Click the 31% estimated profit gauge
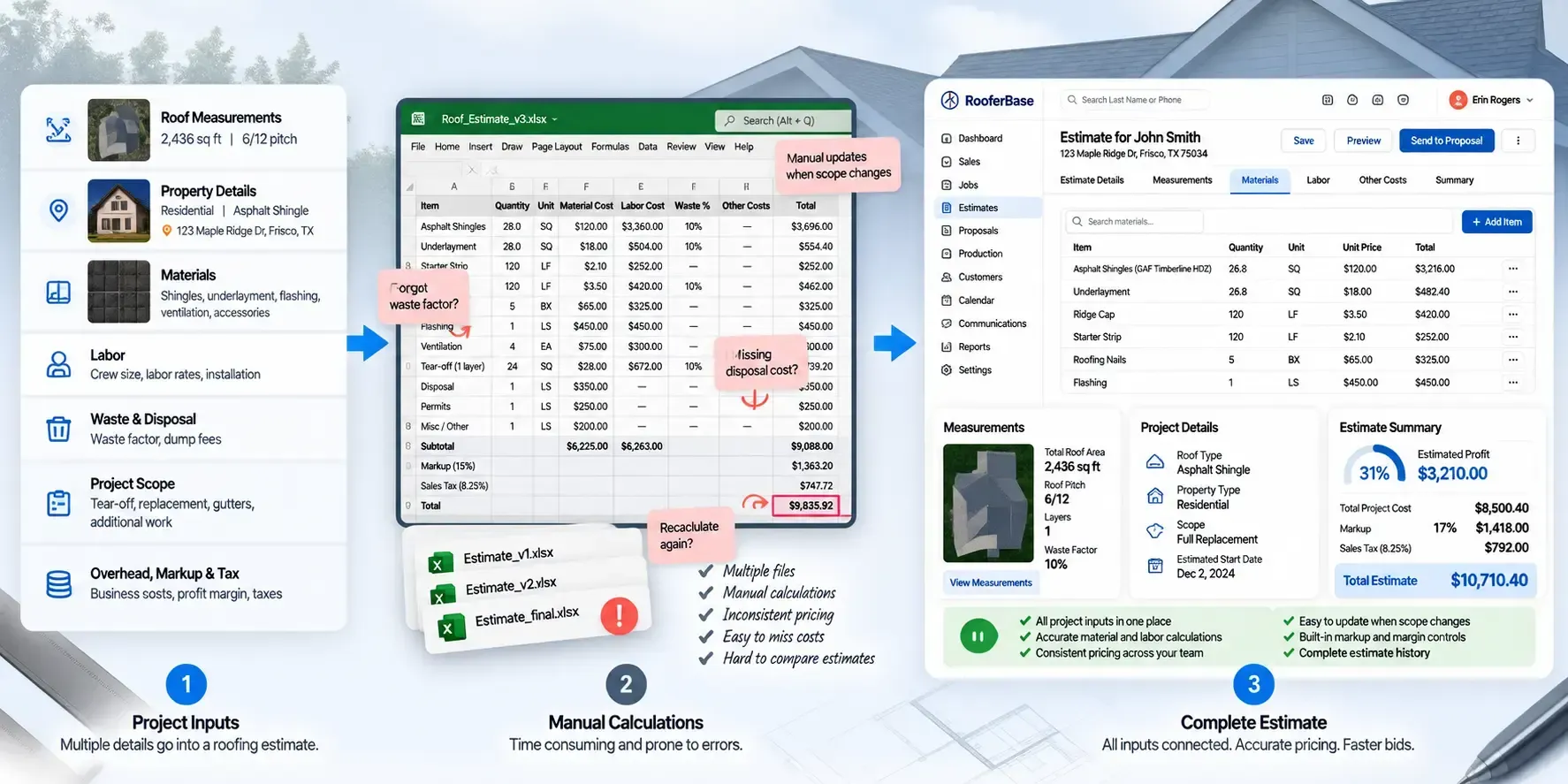The height and width of the screenshot is (784, 1568). [x=1374, y=466]
